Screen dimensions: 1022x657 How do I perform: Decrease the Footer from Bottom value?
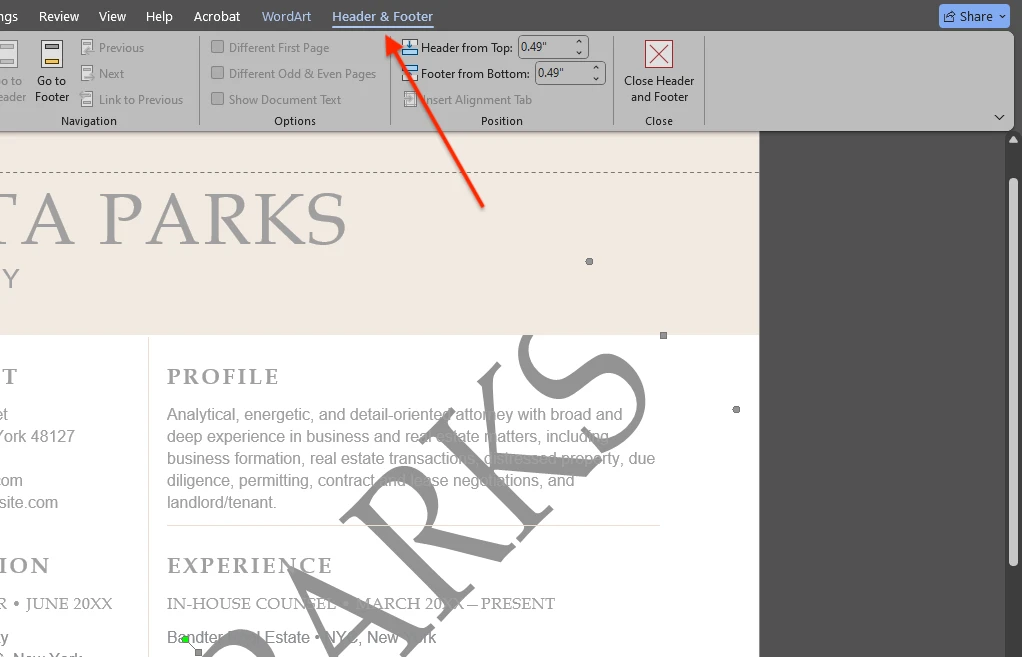[596, 78]
